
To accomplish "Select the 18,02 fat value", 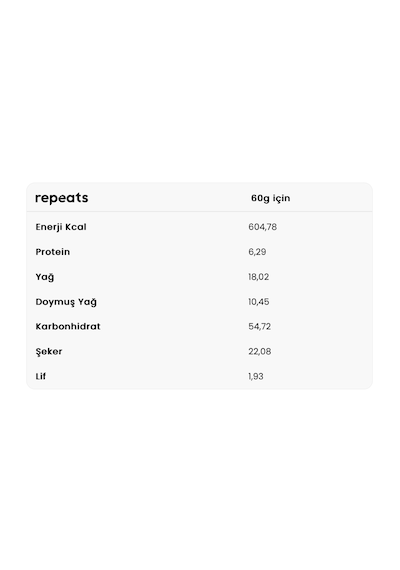I will click(x=259, y=277).
